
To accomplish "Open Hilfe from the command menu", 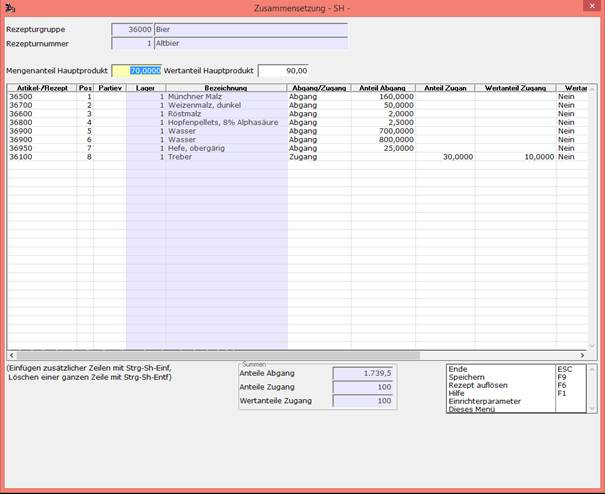I will click(456, 393).
